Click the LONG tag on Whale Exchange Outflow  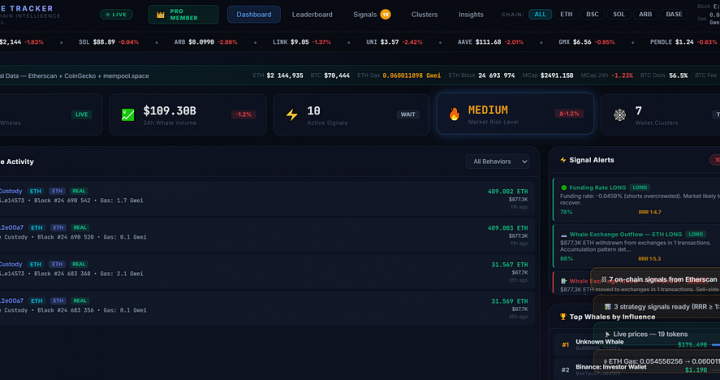[695, 234]
